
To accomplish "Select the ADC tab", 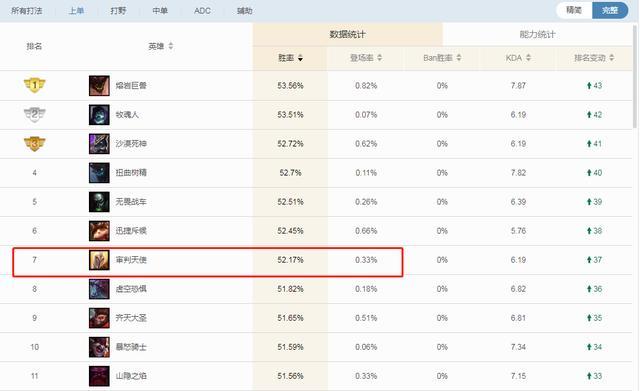I will (202, 11).
